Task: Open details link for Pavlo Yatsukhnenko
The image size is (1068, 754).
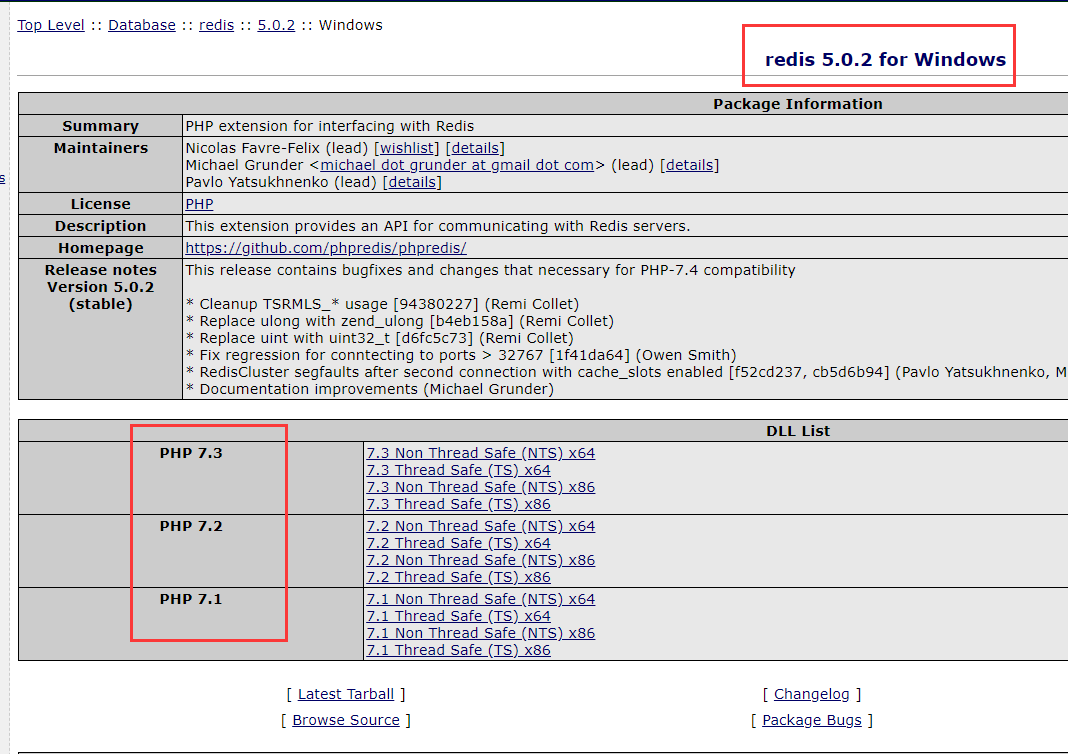Action: tap(412, 182)
